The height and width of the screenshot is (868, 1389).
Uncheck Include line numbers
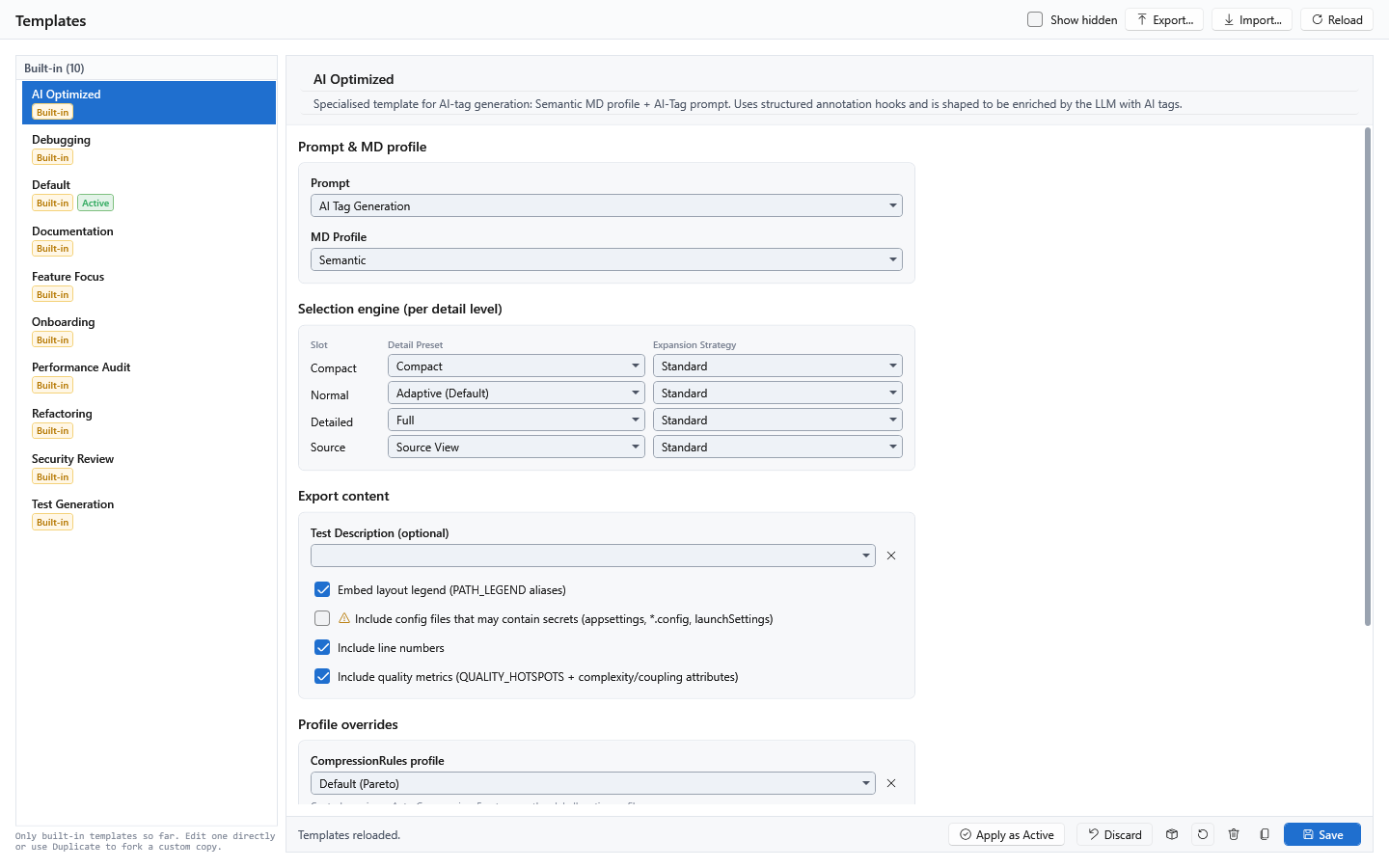pos(322,647)
